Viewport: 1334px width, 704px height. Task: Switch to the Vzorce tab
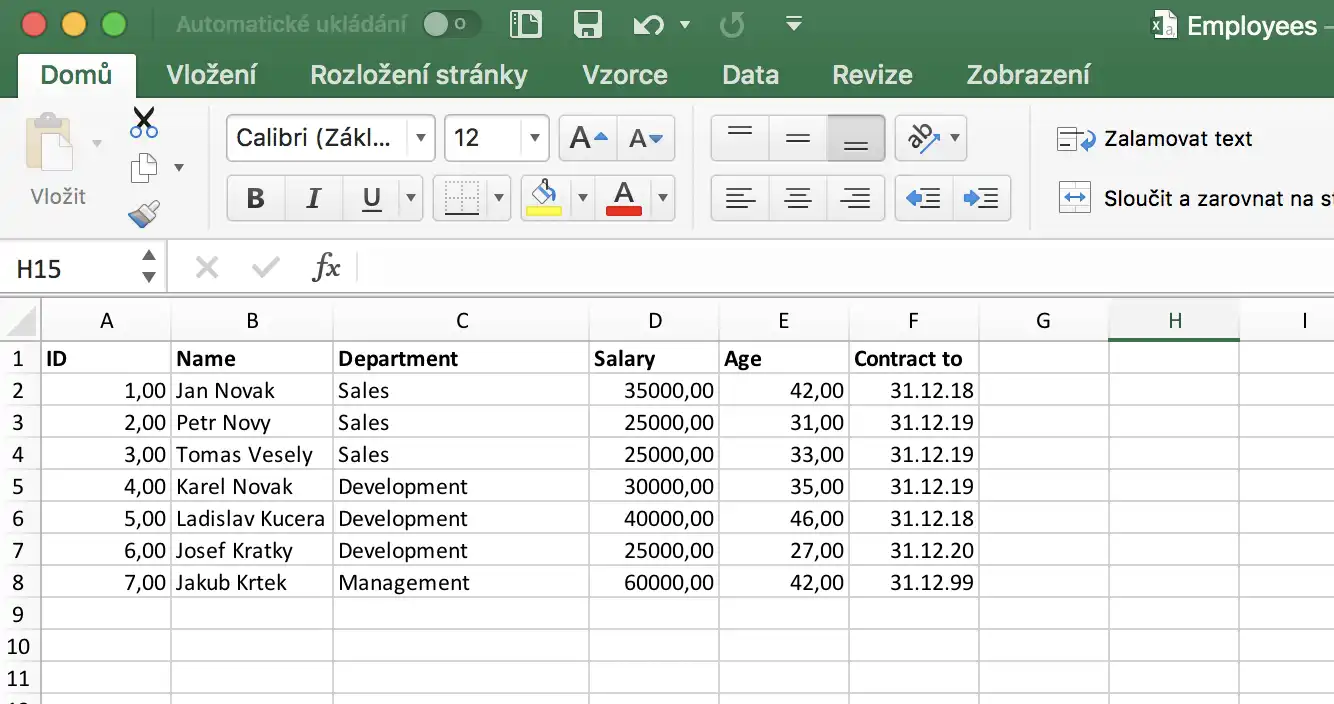[625, 75]
